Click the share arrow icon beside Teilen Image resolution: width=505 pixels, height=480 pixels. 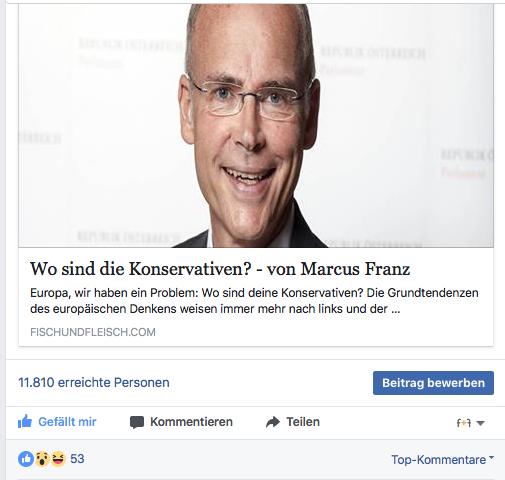(273, 422)
